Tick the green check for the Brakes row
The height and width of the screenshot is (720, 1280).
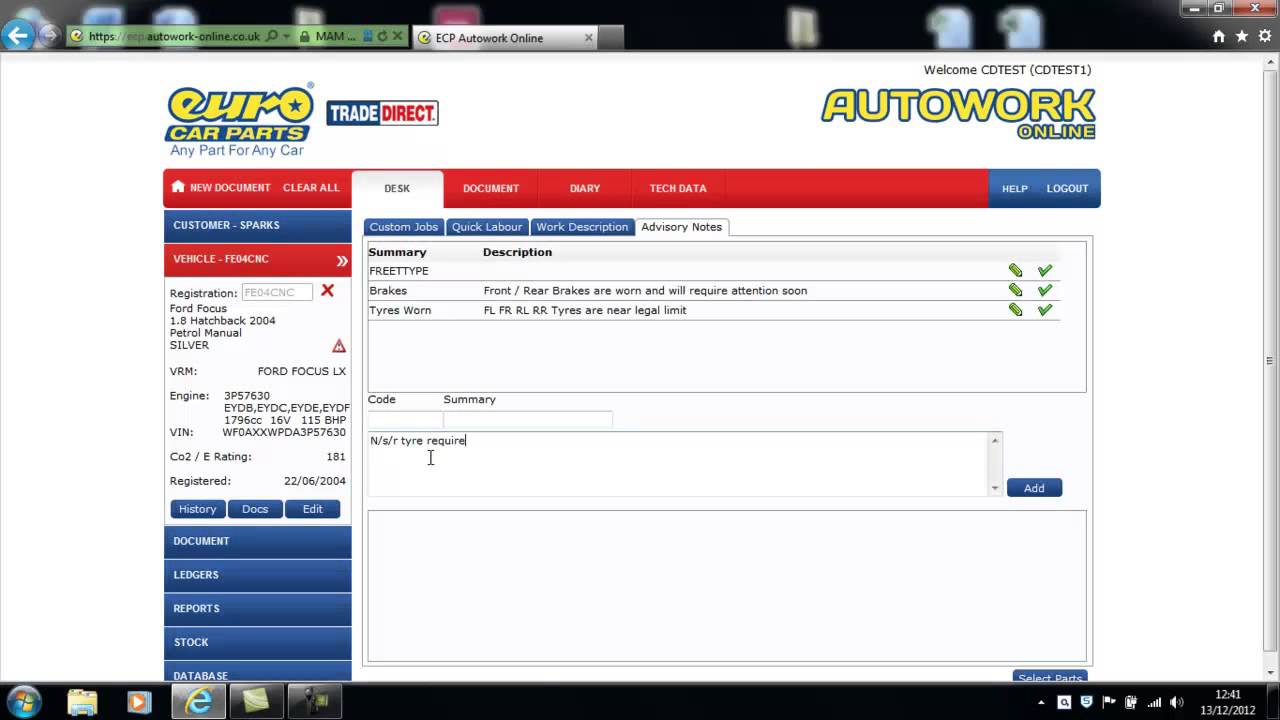(x=1045, y=290)
